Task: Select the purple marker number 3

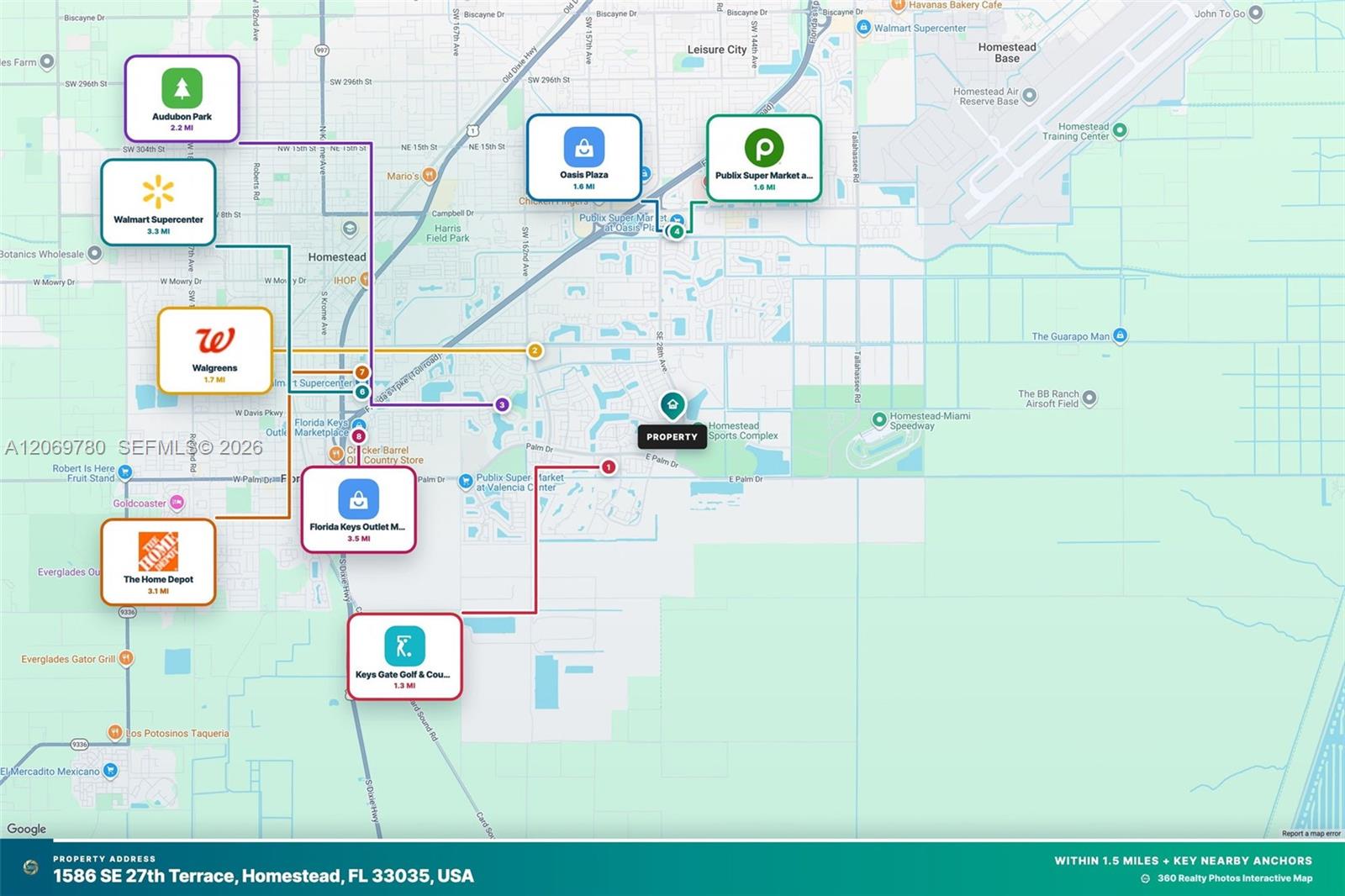Action: (502, 404)
